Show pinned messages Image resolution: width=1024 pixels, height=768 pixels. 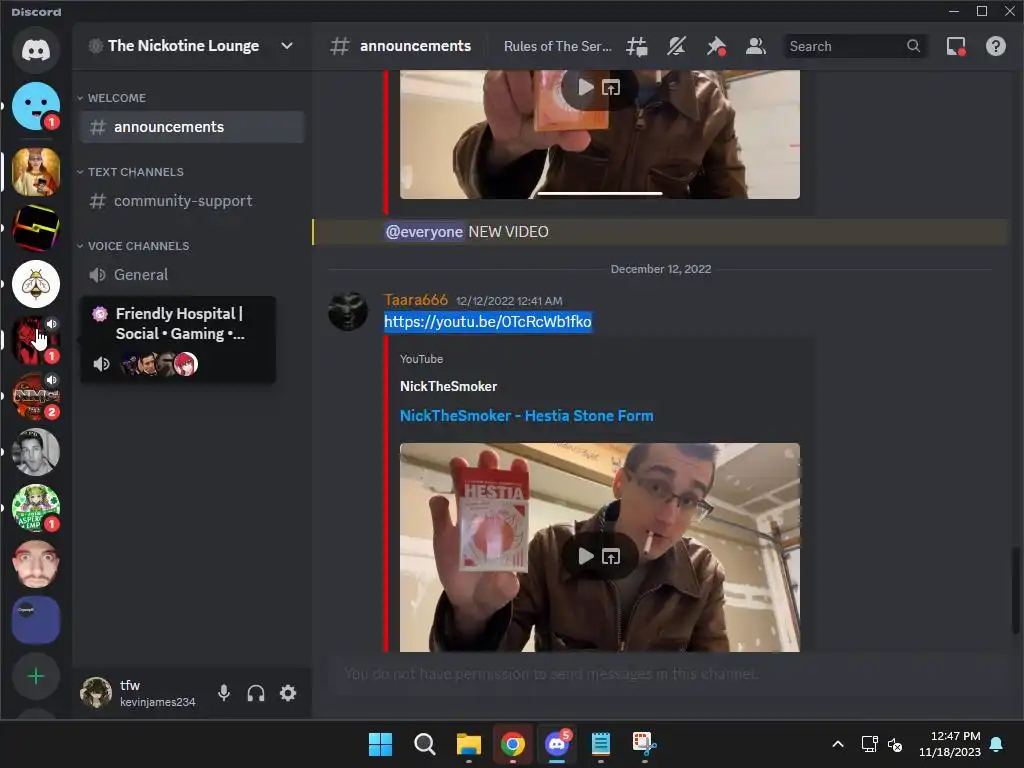click(716, 46)
